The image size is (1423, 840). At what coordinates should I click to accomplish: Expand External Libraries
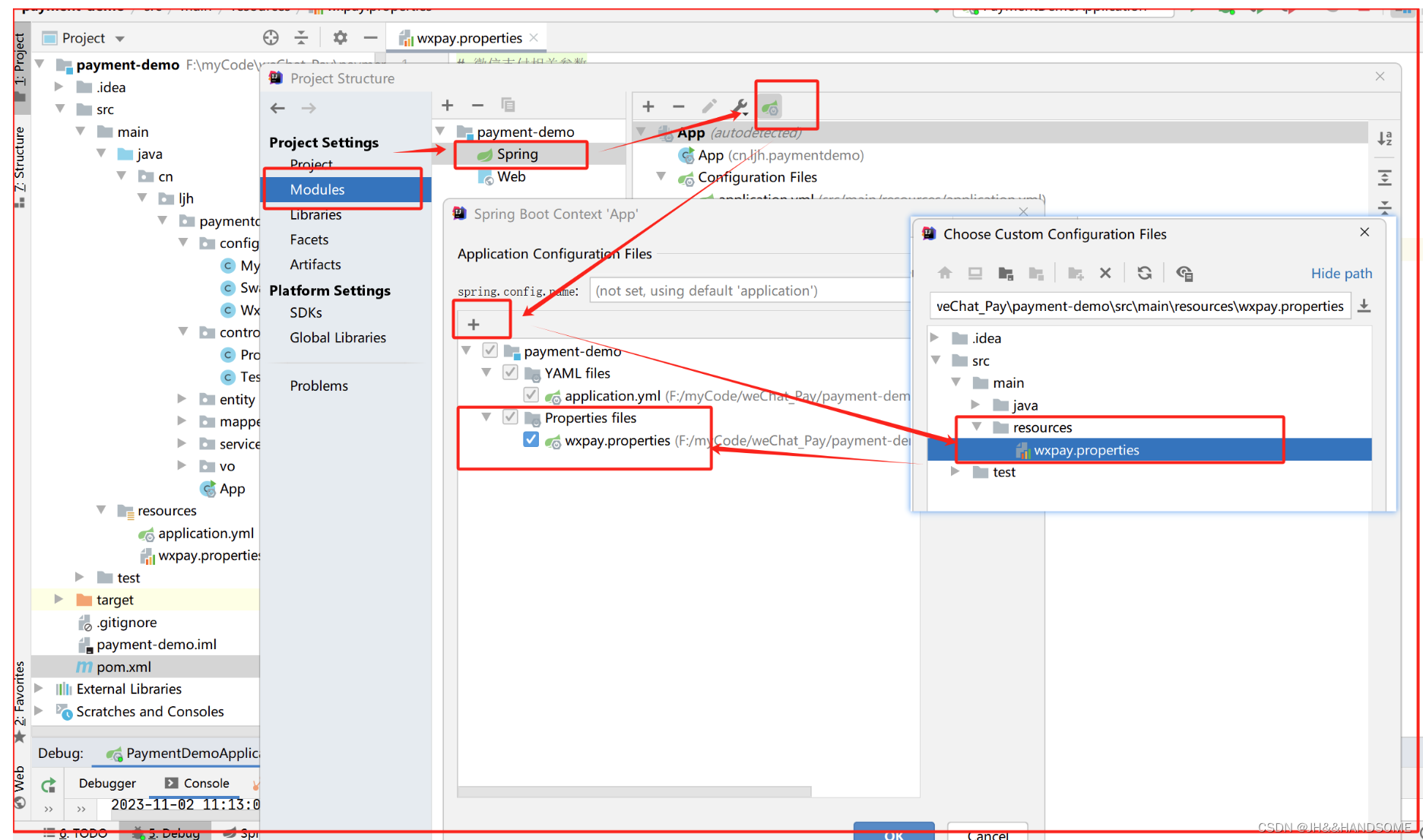39,688
